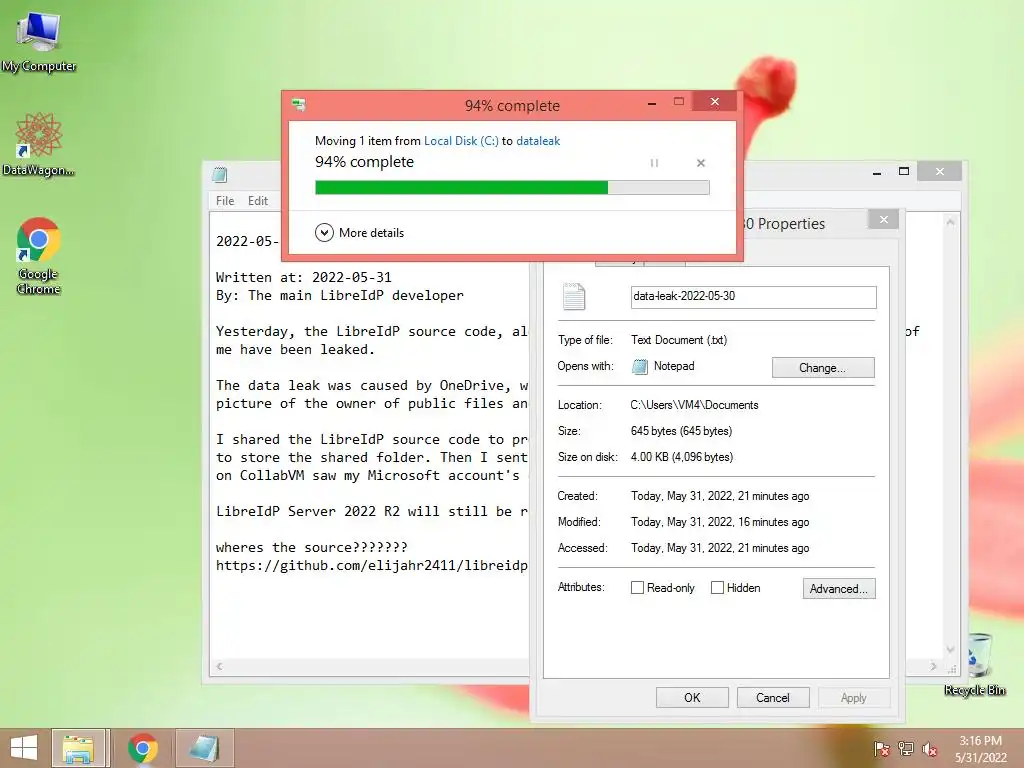This screenshot has height=768, width=1024.
Task: Pause the file move operation
Action: tap(654, 163)
